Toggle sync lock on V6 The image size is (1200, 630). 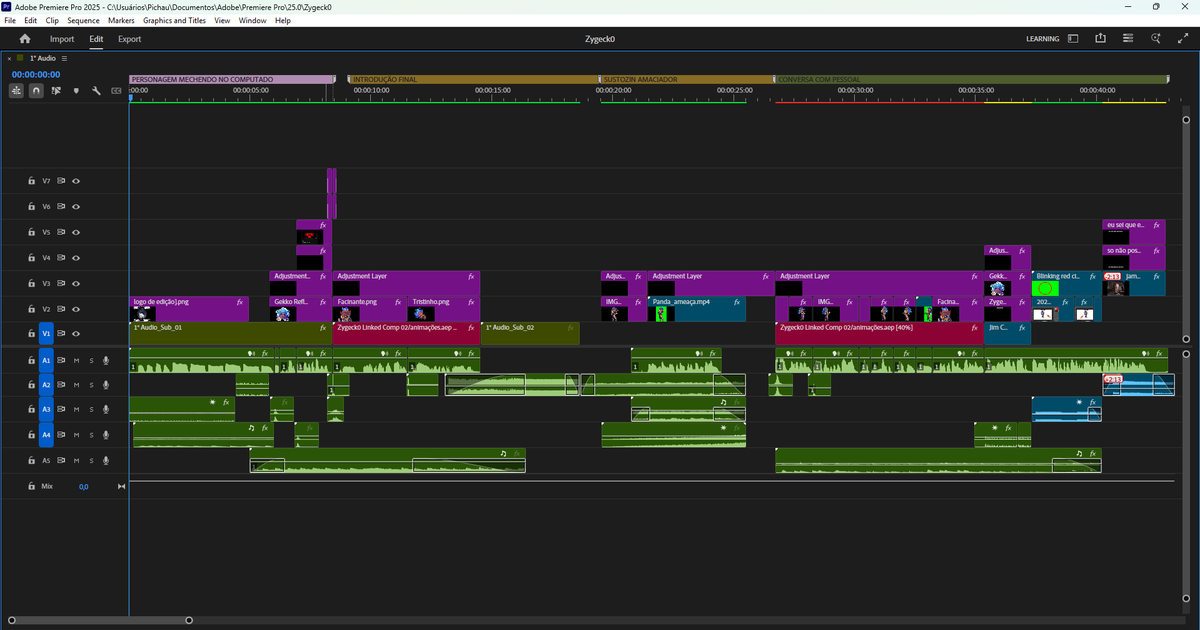coord(61,206)
